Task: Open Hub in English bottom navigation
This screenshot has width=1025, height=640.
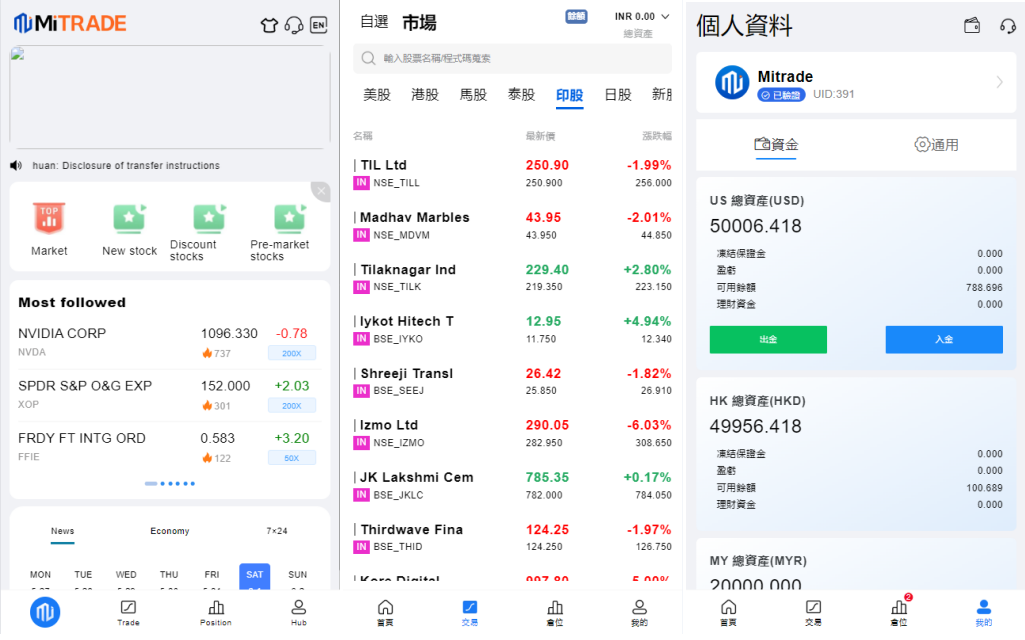Action: coord(299,613)
